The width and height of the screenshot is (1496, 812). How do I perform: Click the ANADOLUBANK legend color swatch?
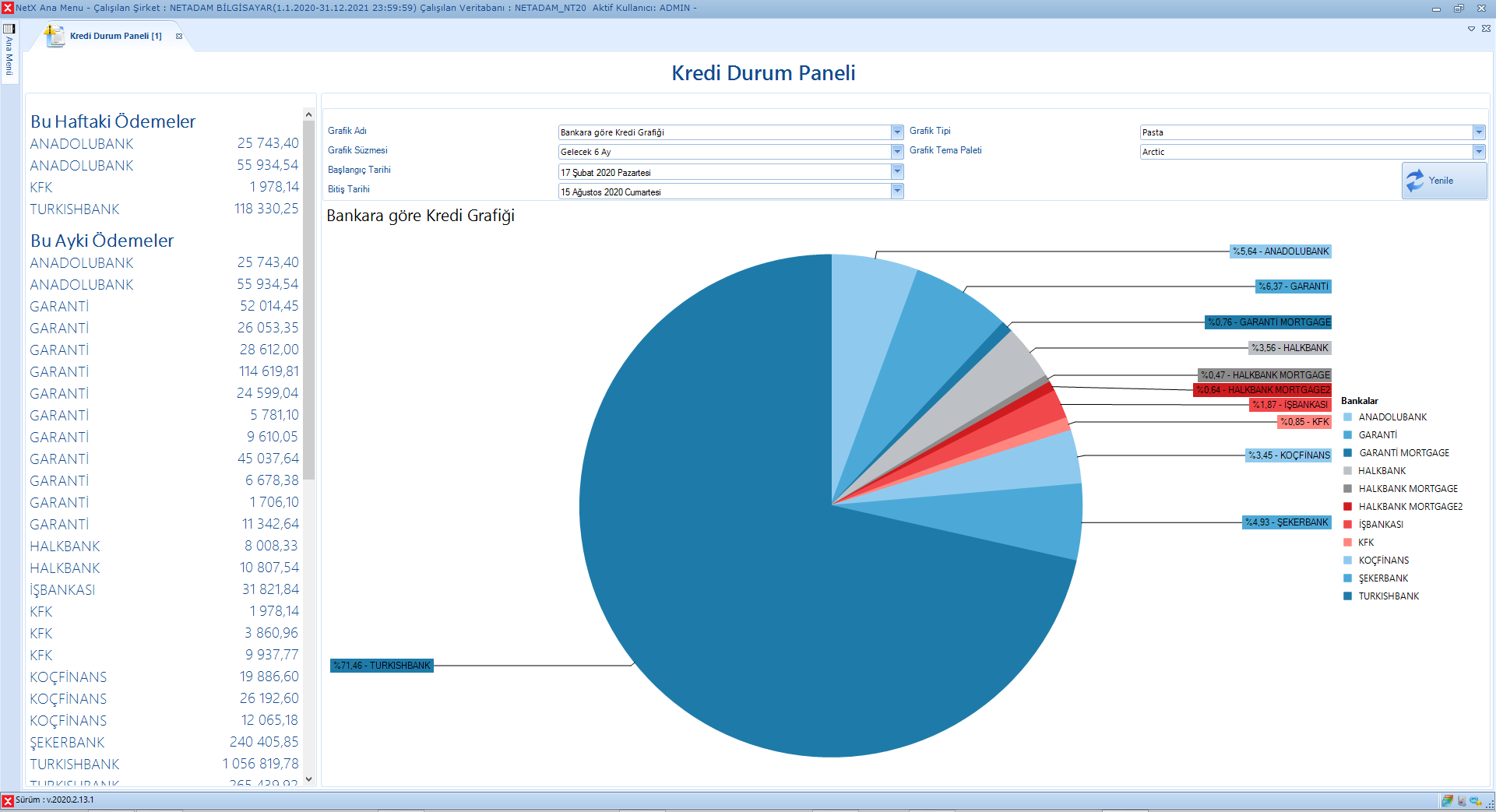click(1347, 417)
